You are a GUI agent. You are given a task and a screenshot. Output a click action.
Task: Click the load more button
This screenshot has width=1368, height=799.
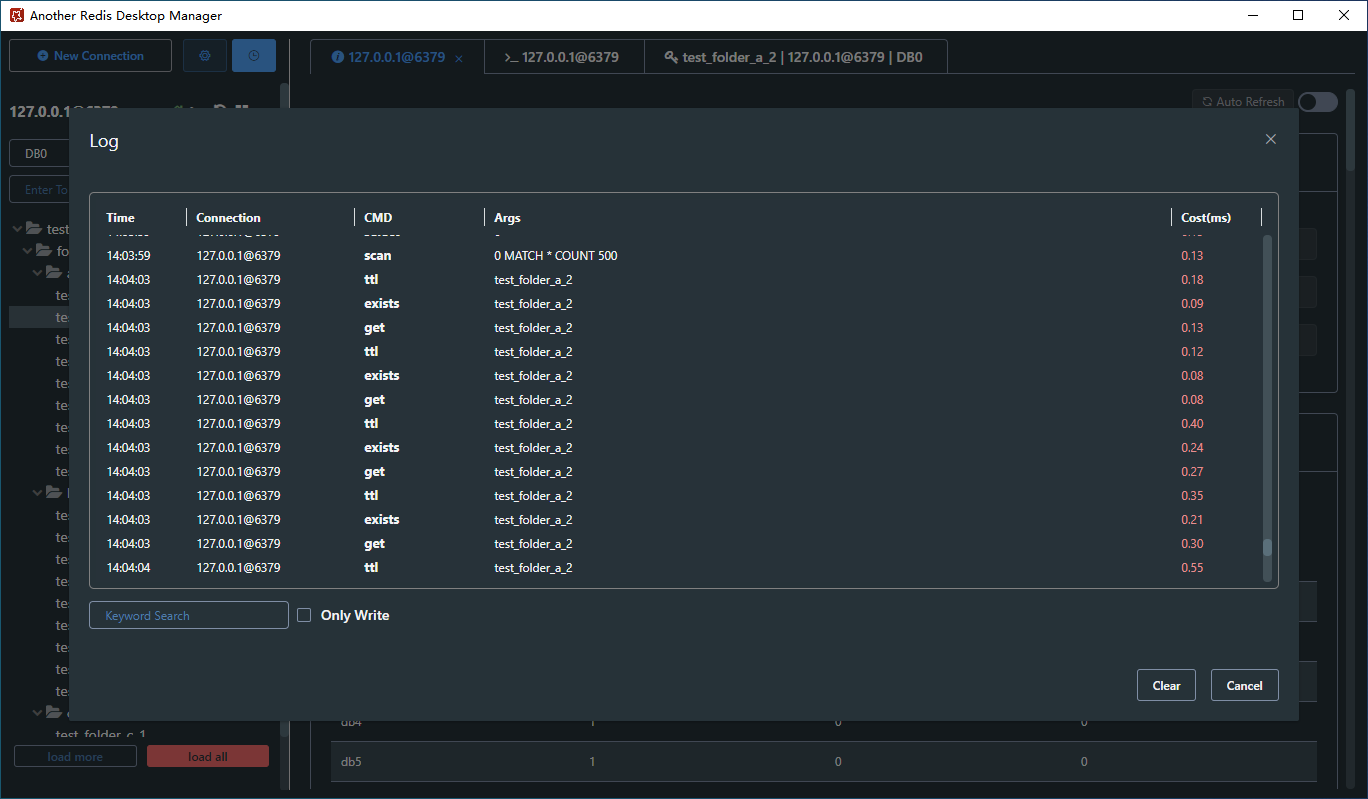[75, 757]
